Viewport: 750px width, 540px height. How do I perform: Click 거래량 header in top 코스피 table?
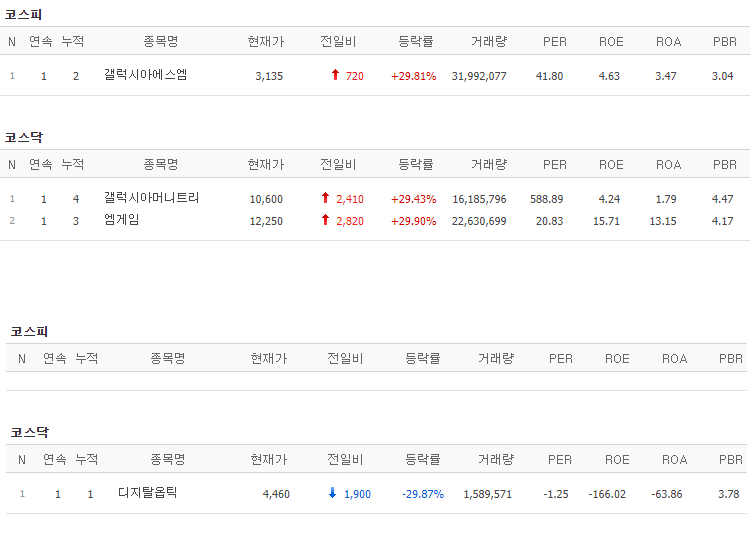[489, 42]
